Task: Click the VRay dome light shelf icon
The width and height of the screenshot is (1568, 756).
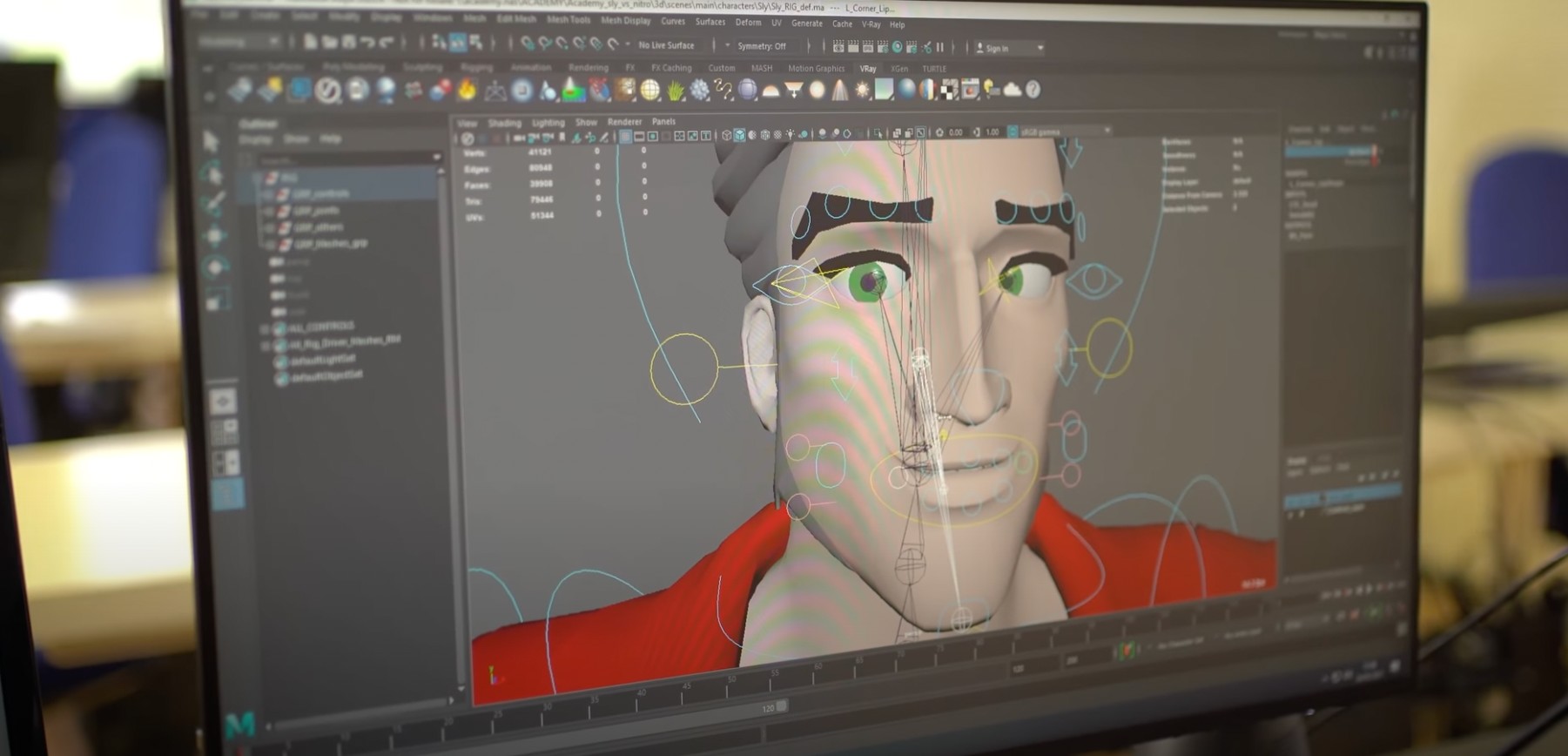Action: coord(771,90)
